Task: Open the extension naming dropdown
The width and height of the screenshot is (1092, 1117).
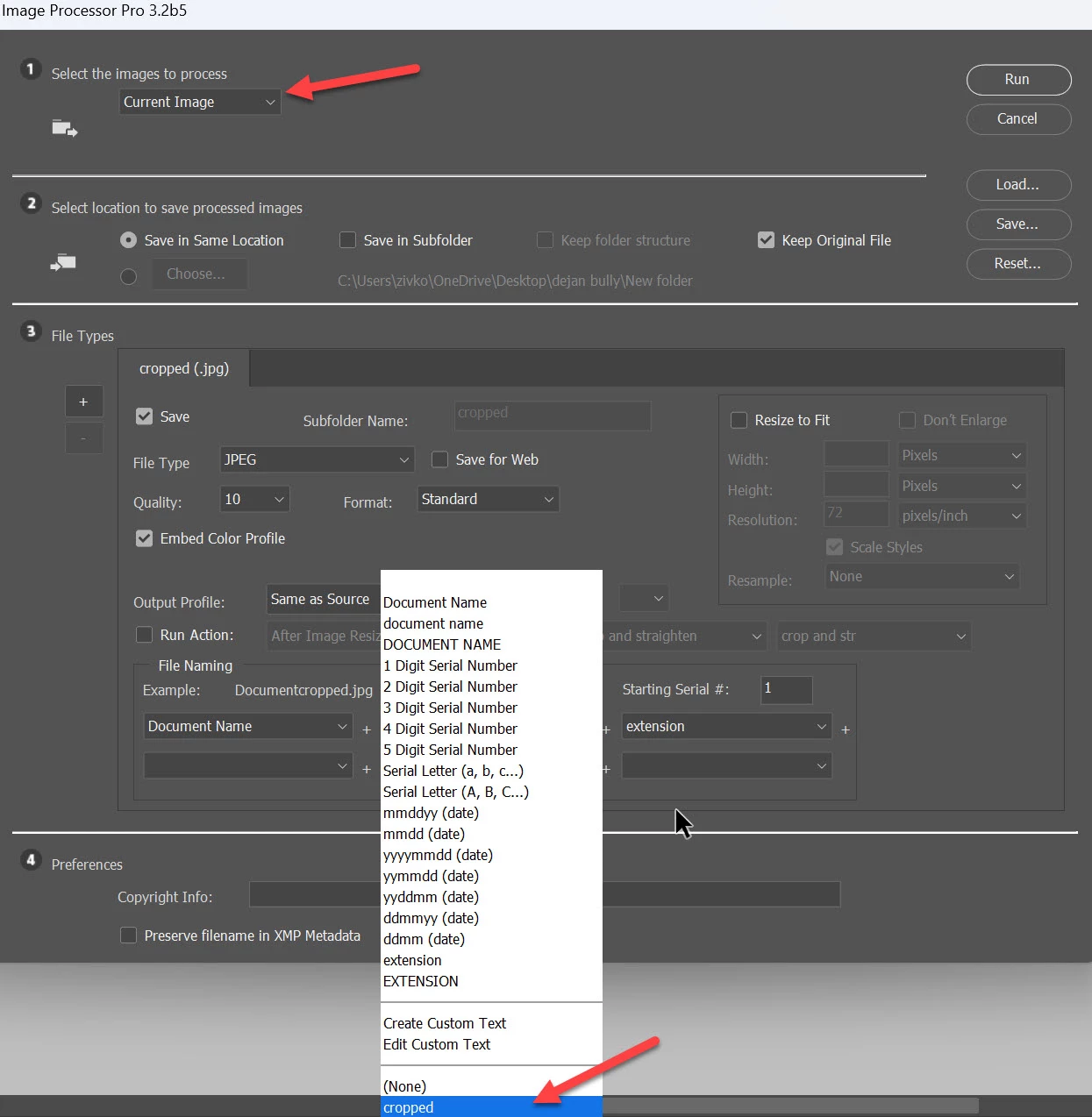Action: pyautogui.click(x=726, y=726)
